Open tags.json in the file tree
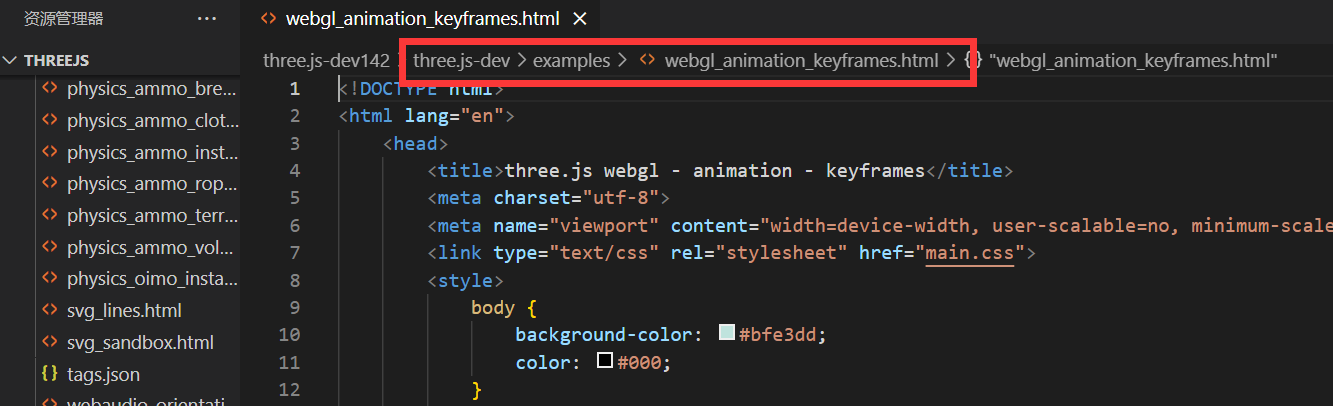Viewport: 1333px width, 406px height. pyautogui.click(x=103, y=375)
